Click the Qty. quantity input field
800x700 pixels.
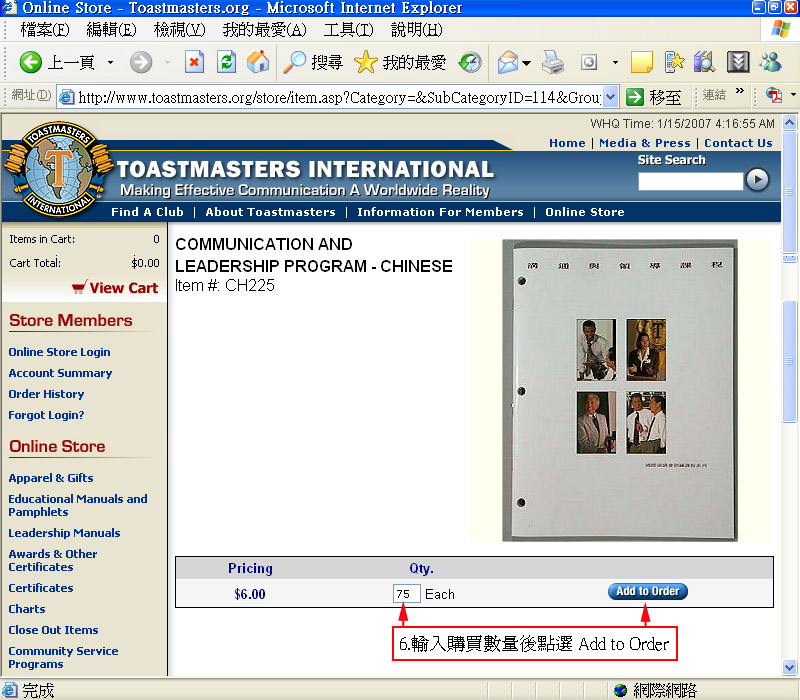[x=406, y=594]
